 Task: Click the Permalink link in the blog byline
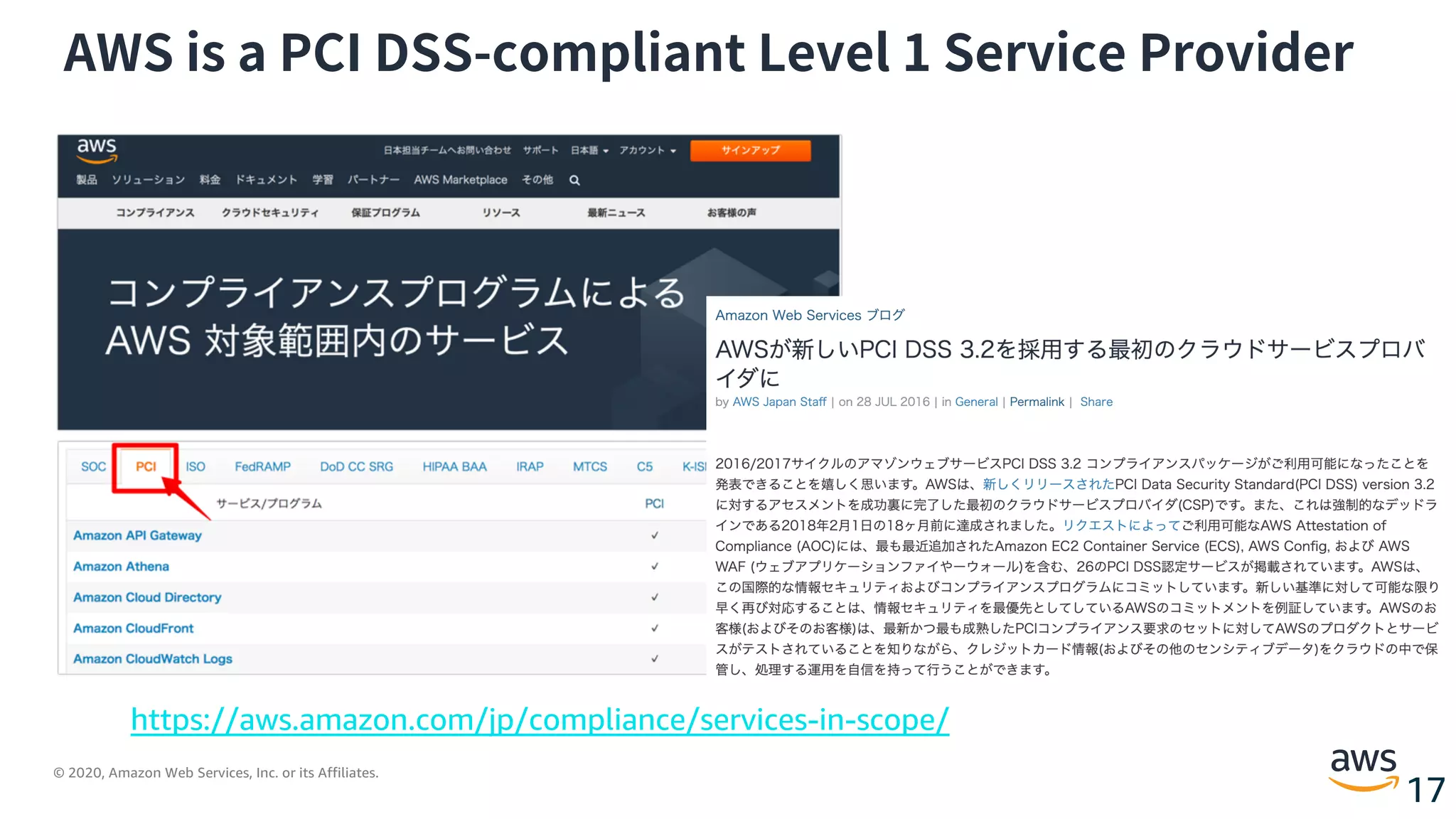click(1037, 402)
